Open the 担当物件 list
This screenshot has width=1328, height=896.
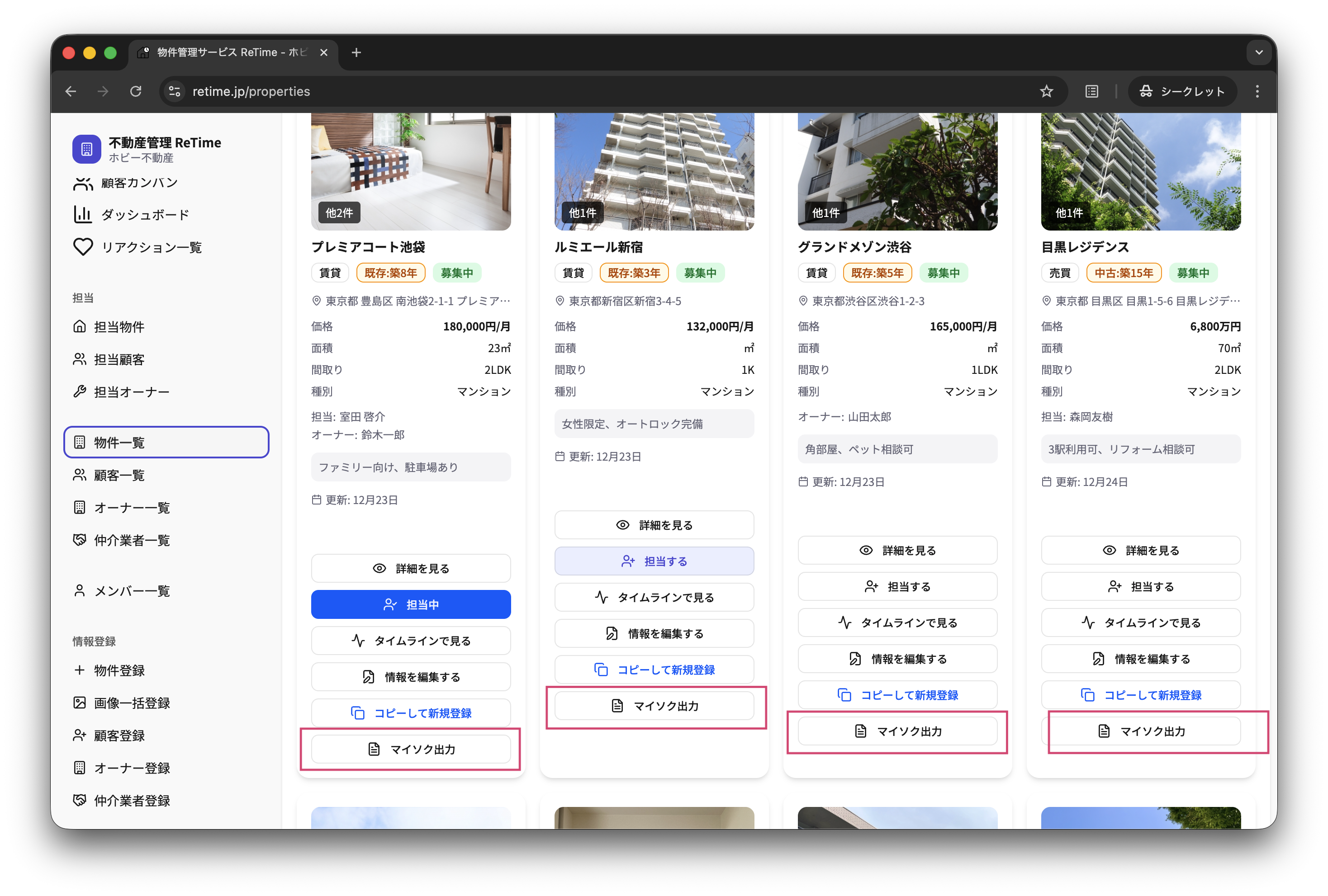click(121, 326)
